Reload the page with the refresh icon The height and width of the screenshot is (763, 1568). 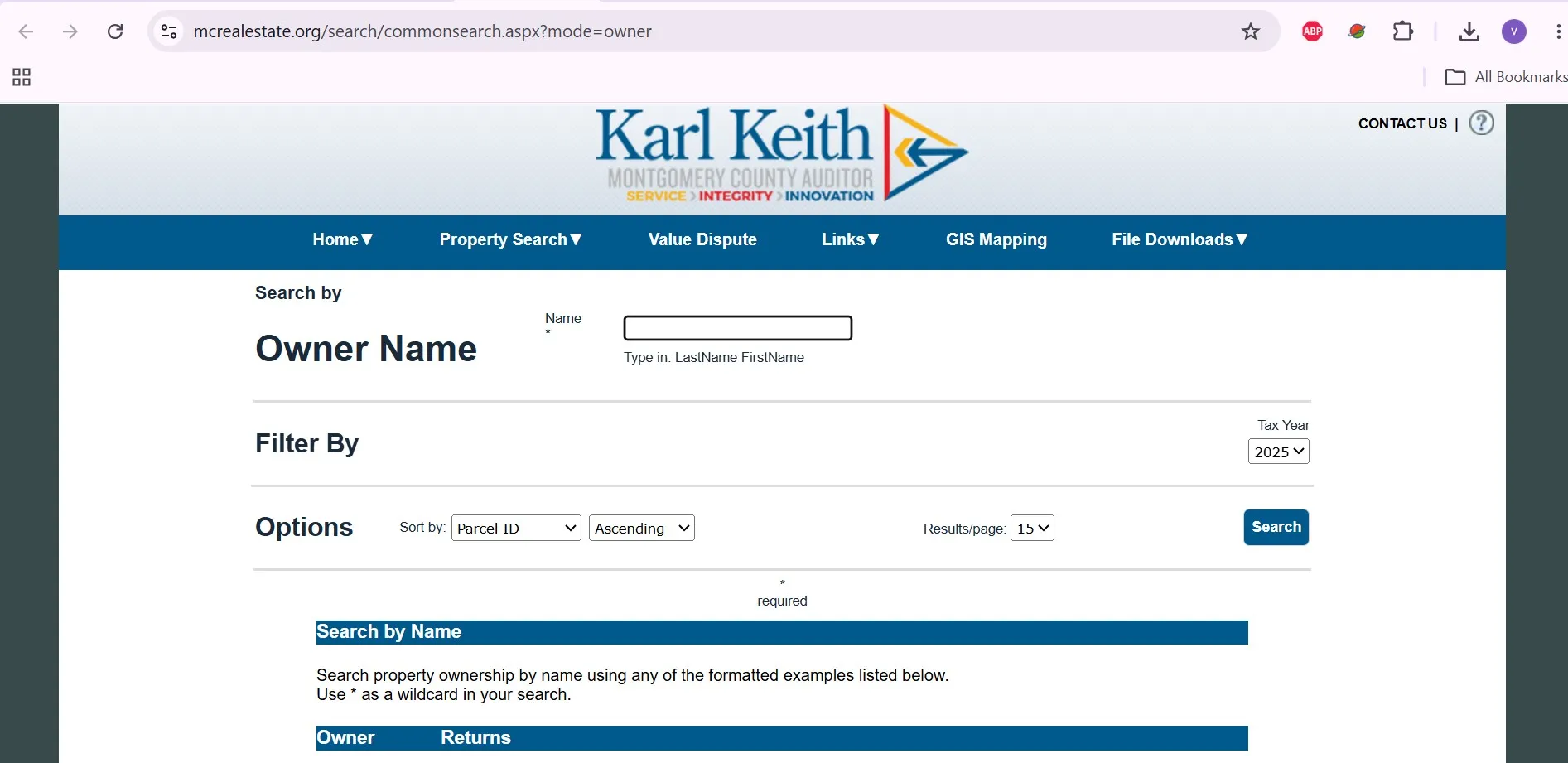115,31
